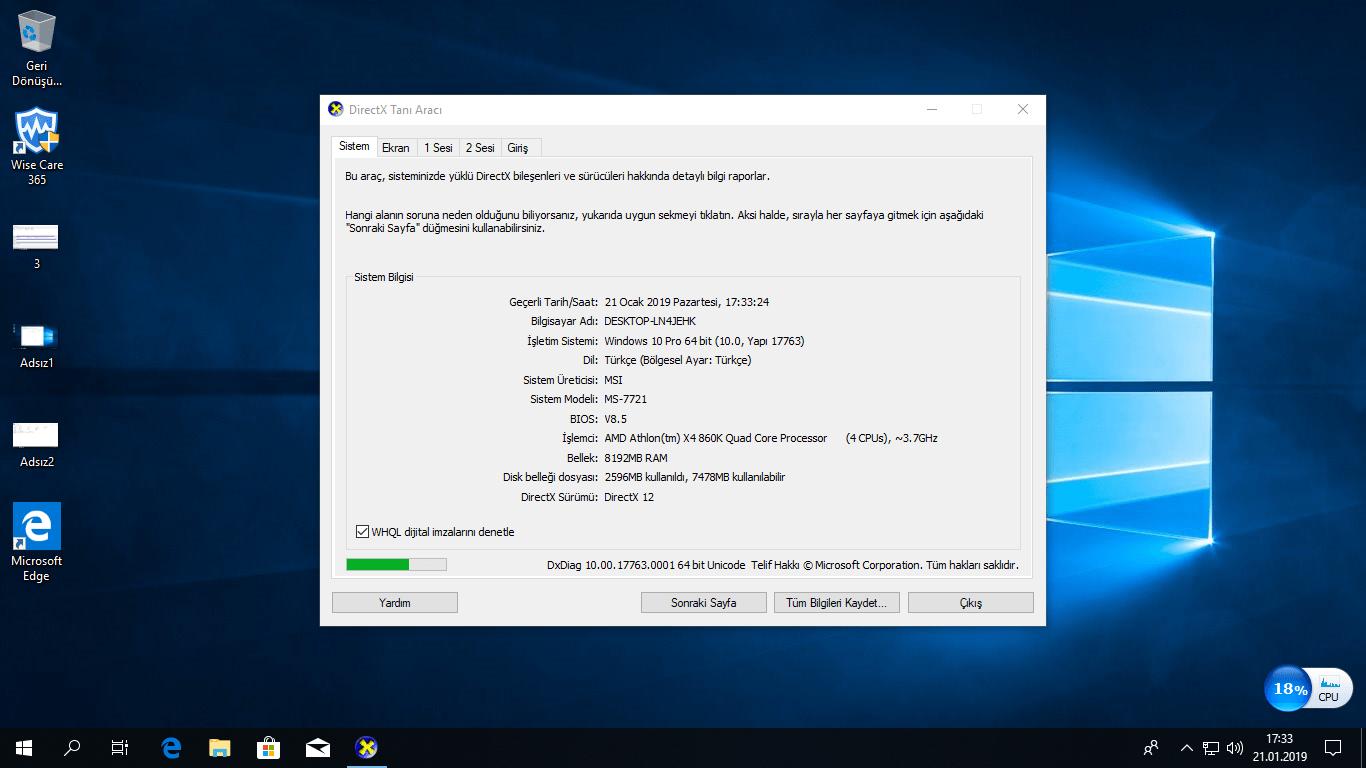Viewport: 1366px width, 768px height.
Task: Click the 'DirectX 12' version value
Action: point(630,497)
